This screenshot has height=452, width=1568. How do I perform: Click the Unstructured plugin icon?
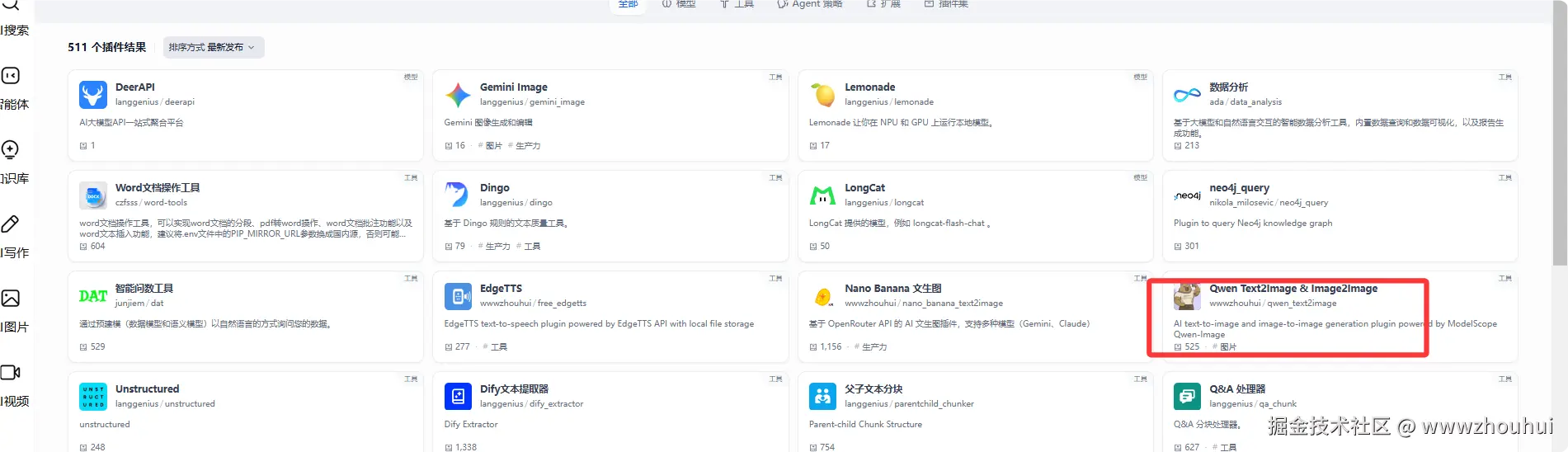click(x=93, y=397)
